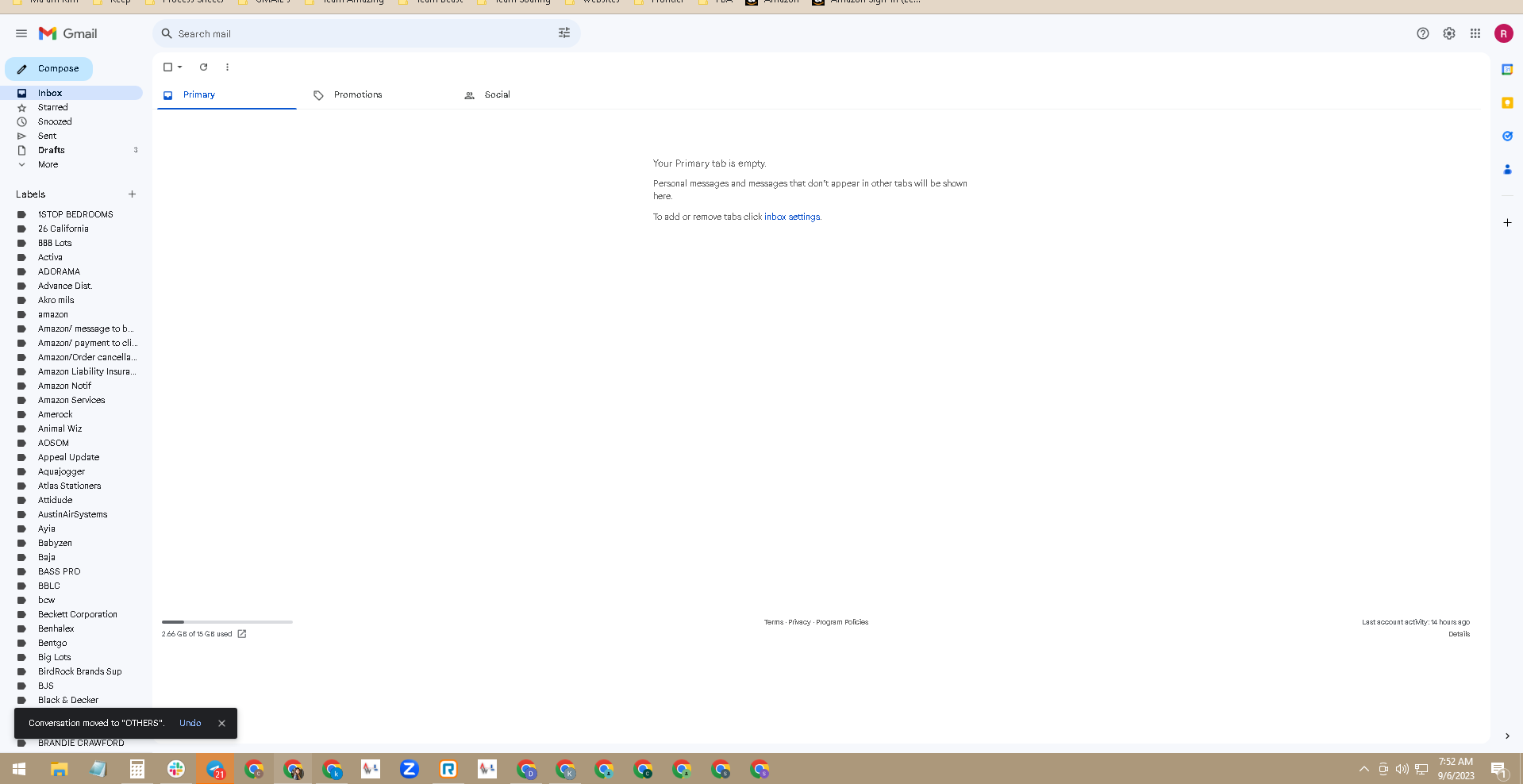This screenshot has height=784, width=1523.
Task: Click the Compose button
Action: pos(49,69)
